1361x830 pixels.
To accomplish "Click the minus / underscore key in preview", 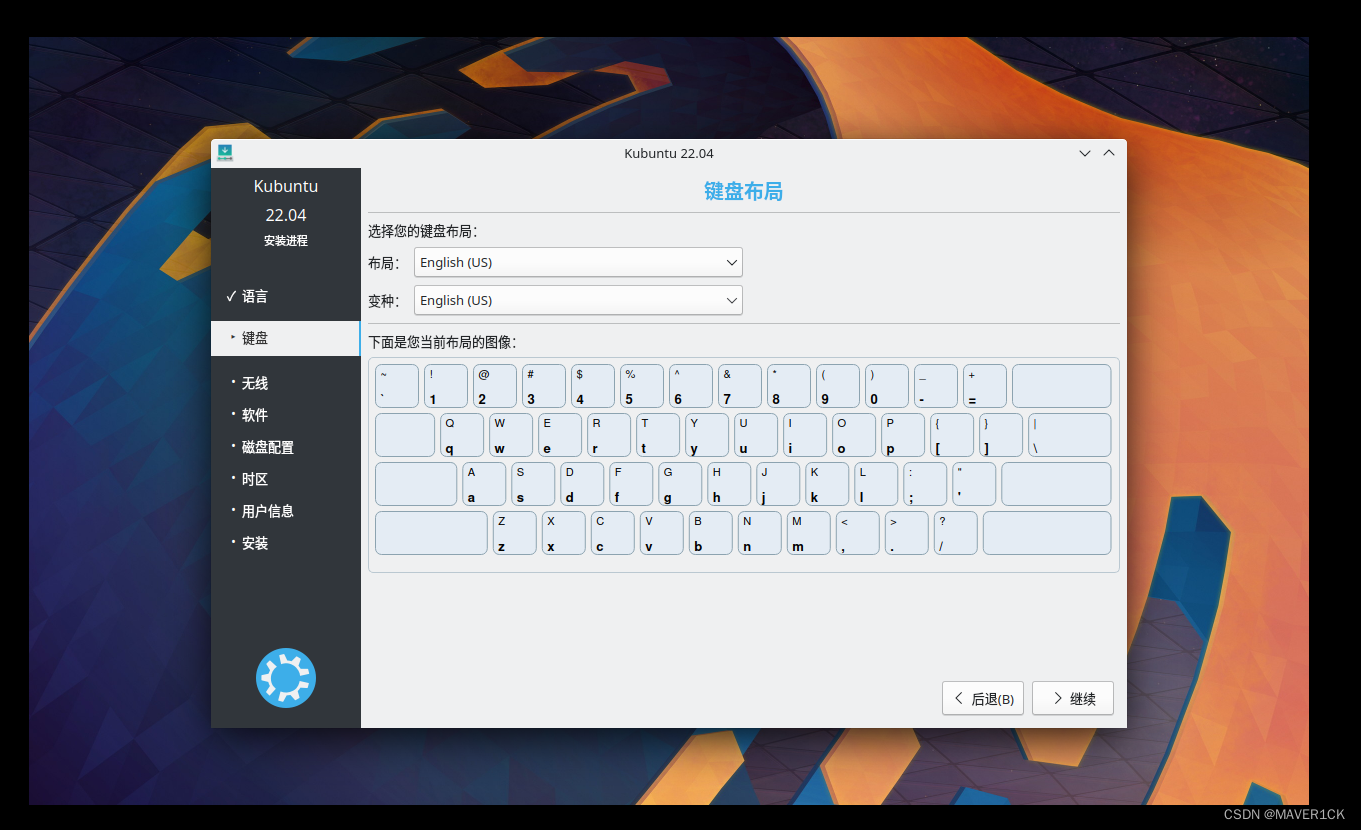I will point(936,386).
